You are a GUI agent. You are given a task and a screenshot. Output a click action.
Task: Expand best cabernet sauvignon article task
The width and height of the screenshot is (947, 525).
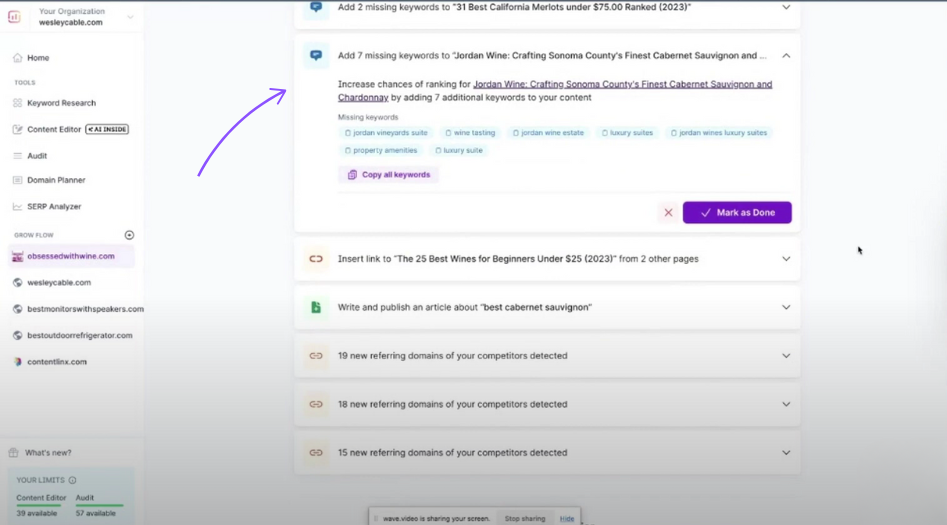pos(786,307)
